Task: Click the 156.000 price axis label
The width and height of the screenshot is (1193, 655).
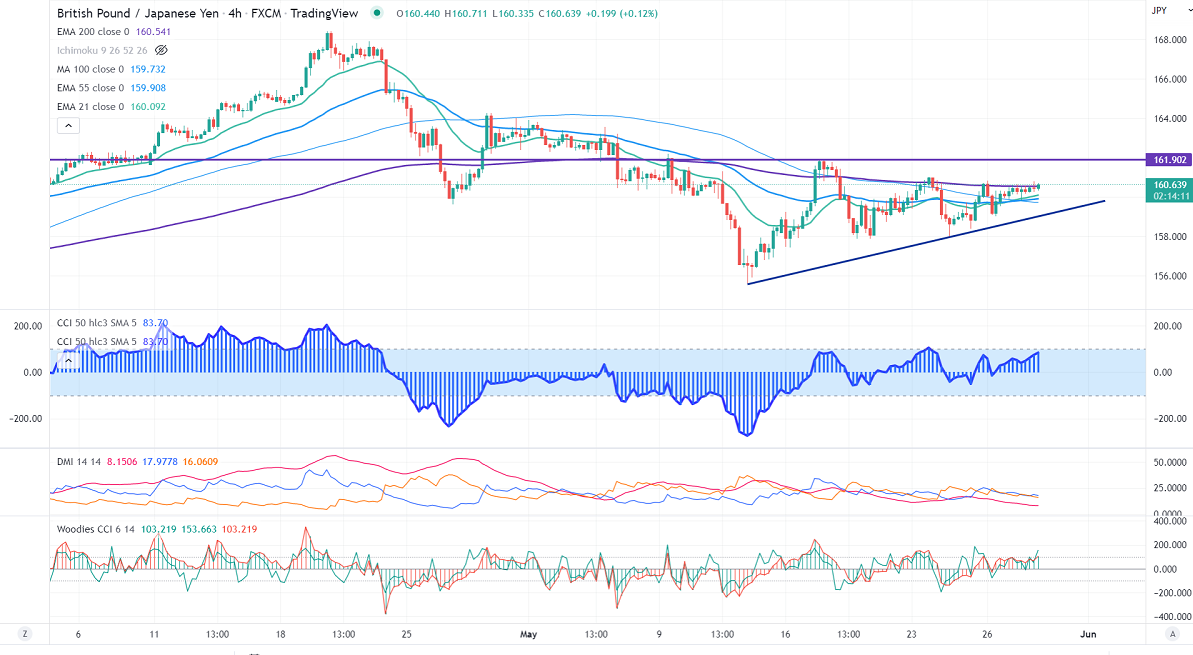Action: click(1170, 276)
